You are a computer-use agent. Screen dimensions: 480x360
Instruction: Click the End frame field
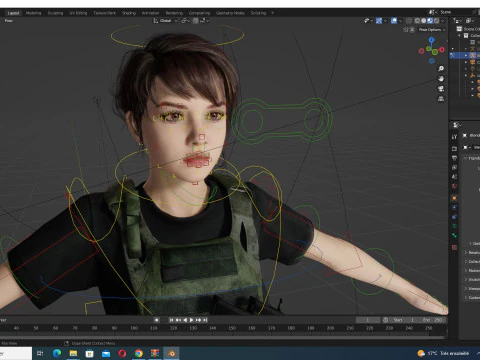[x=432, y=320]
